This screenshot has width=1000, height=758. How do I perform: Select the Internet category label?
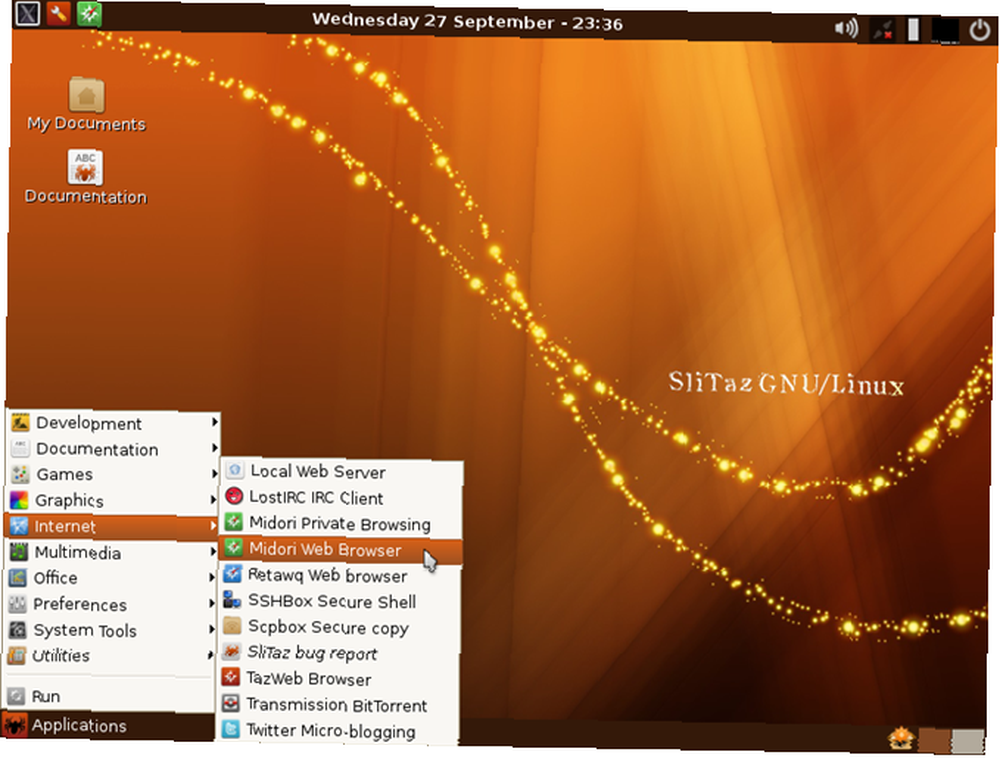coord(65,527)
